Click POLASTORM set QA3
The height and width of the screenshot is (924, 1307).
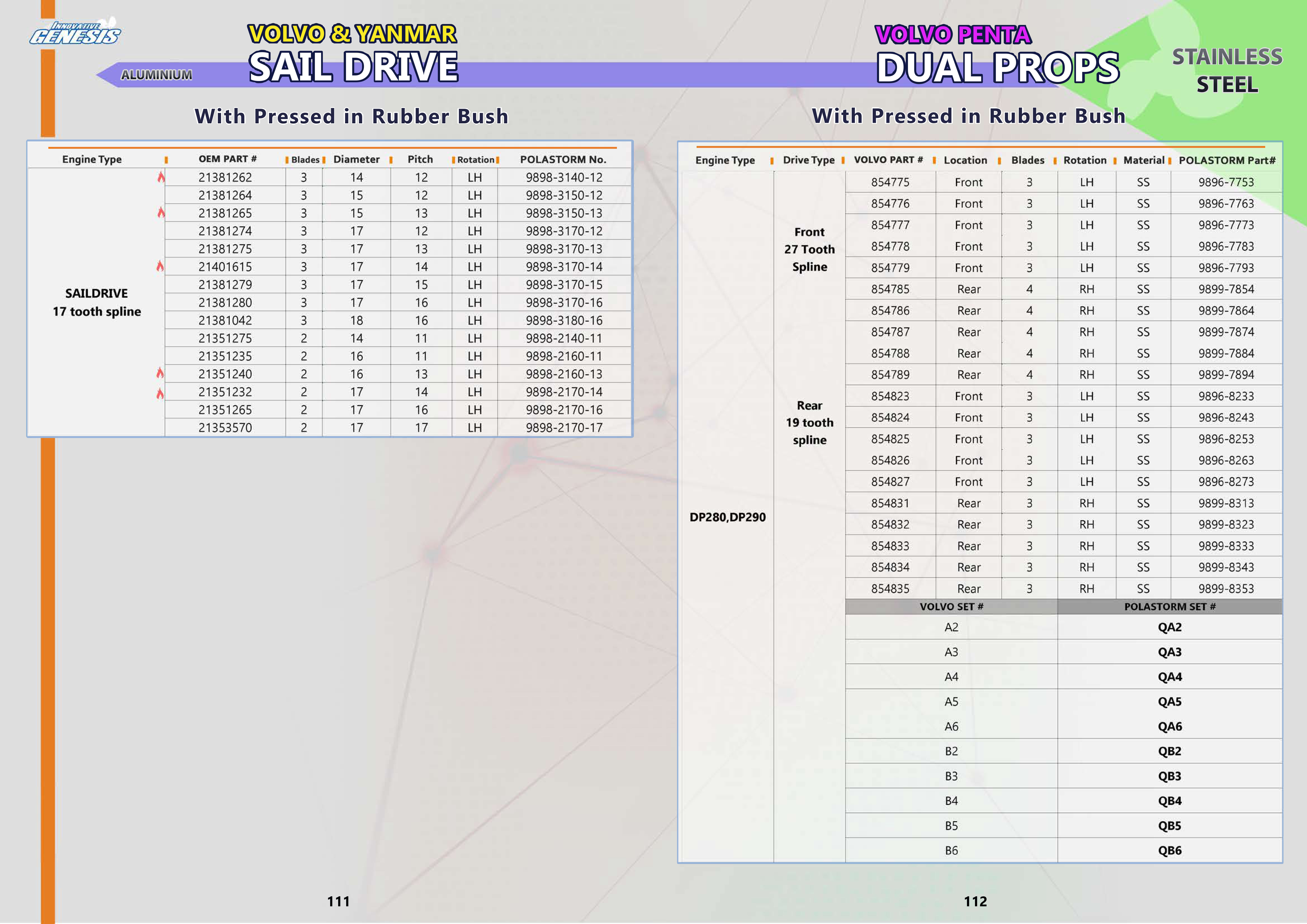[x=1170, y=652]
